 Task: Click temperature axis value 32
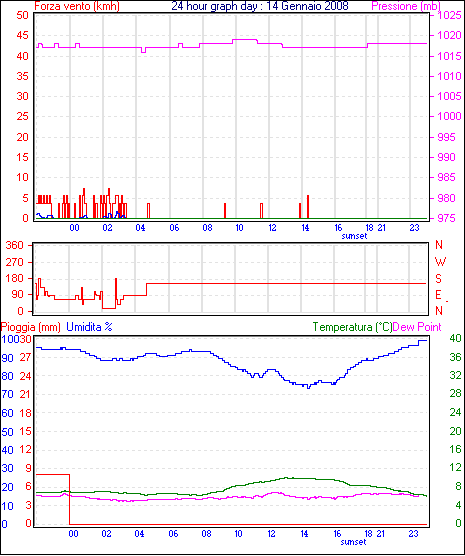point(455,375)
